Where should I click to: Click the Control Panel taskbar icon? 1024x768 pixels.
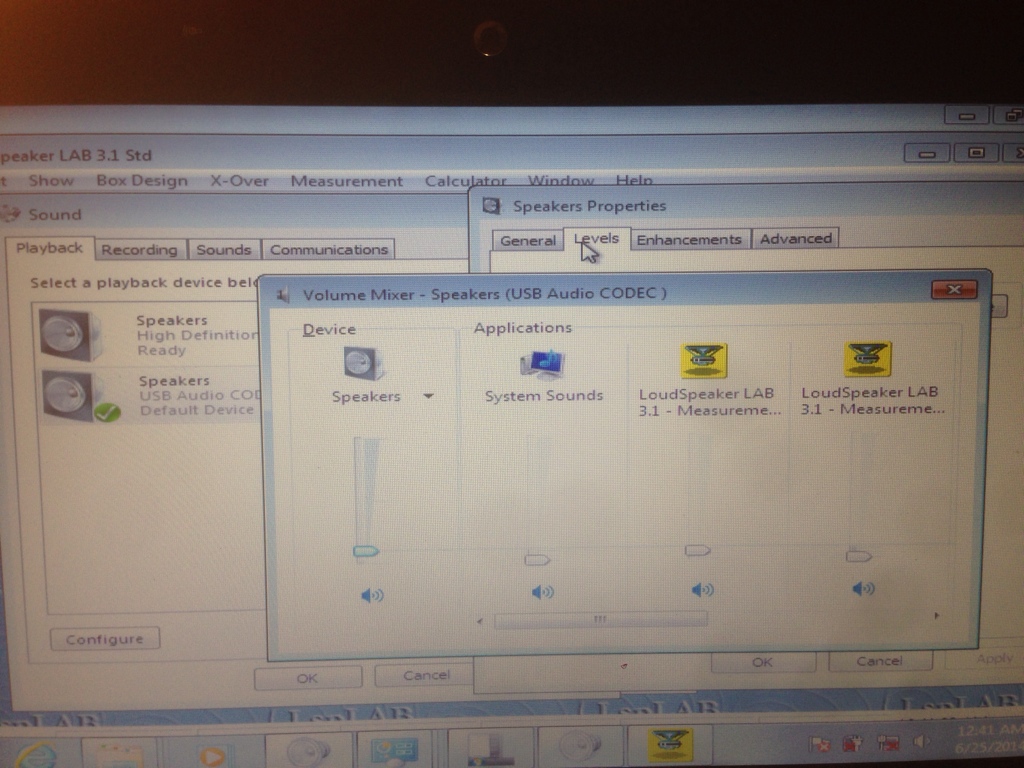(x=394, y=750)
